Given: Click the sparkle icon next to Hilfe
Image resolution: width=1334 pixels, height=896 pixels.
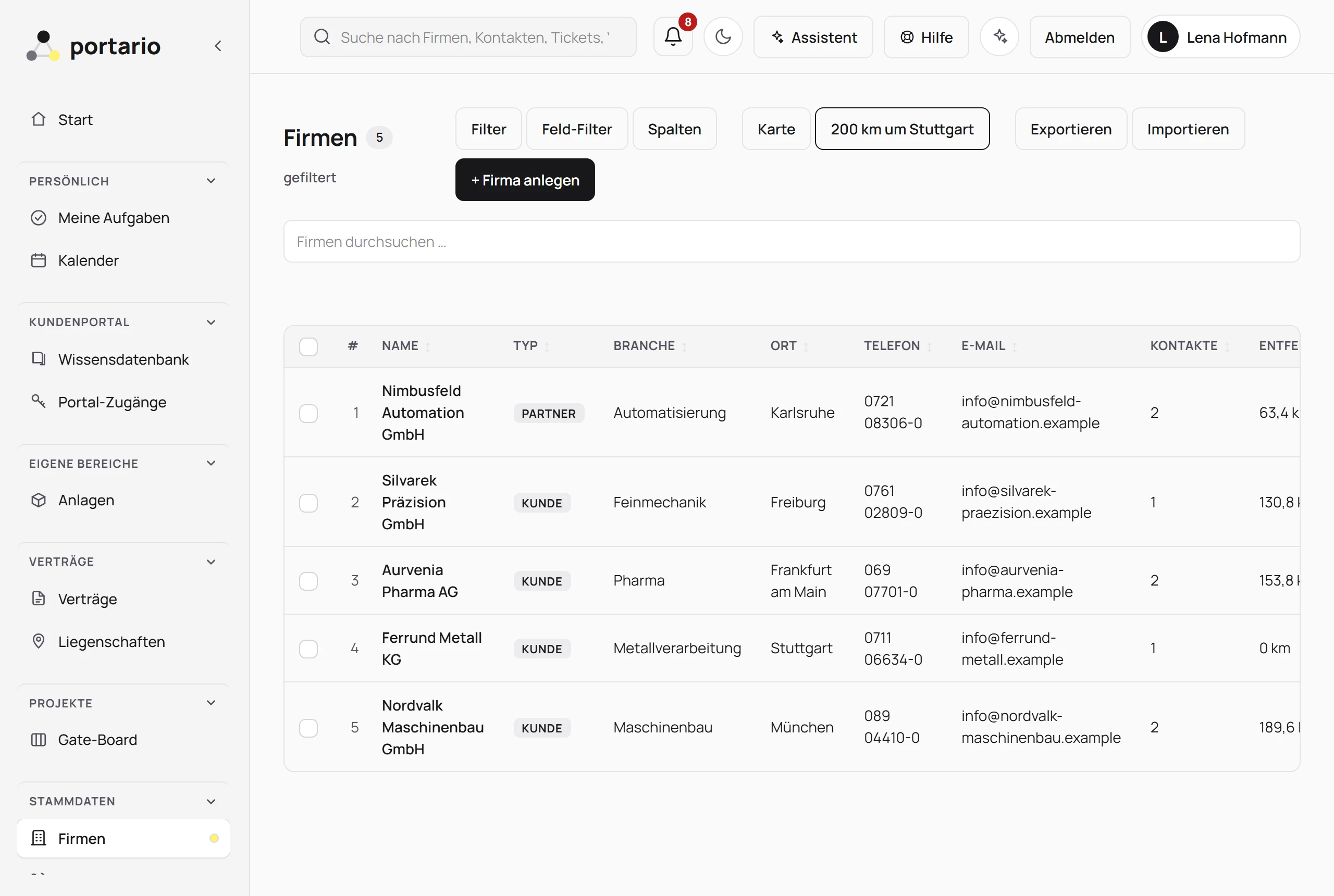Looking at the screenshot, I should (999, 37).
